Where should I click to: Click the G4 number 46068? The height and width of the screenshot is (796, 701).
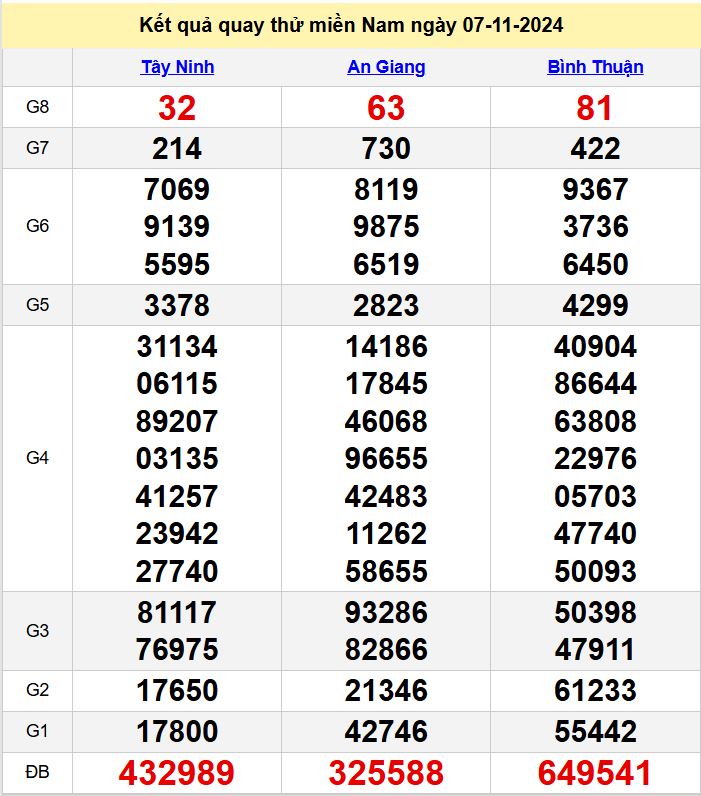(x=386, y=421)
